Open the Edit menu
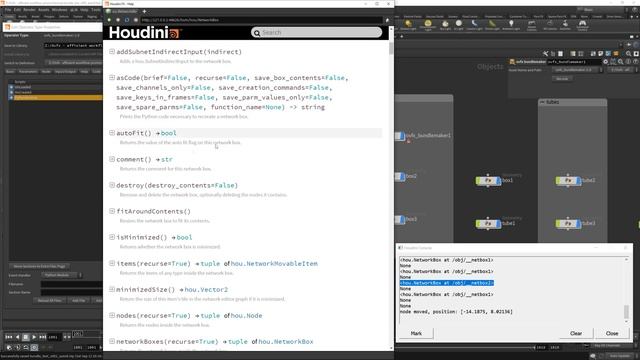Viewport: 640px width, 360px height. pyautogui.click(x=17, y=9)
